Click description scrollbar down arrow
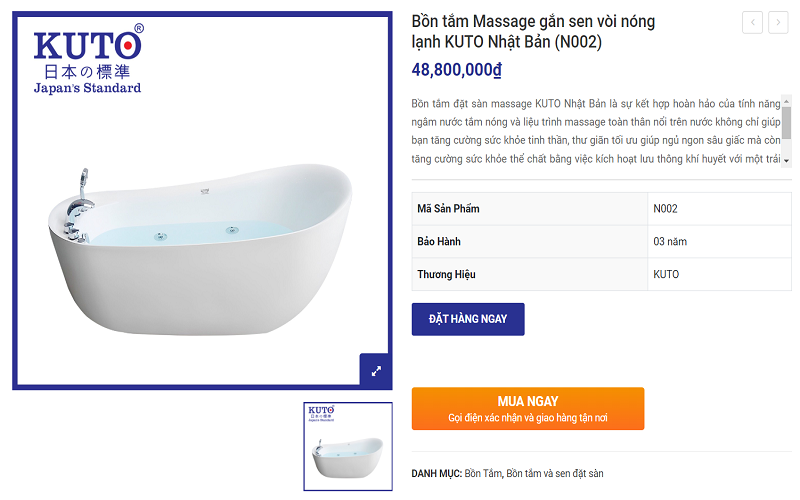The height and width of the screenshot is (500, 800). click(x=786, y=161)
